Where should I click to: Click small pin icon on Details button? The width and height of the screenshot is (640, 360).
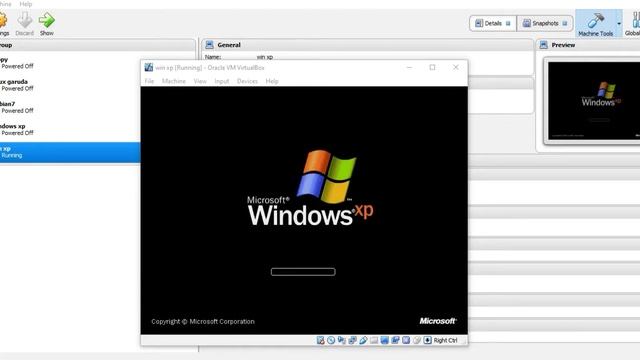tap(508, 23)
